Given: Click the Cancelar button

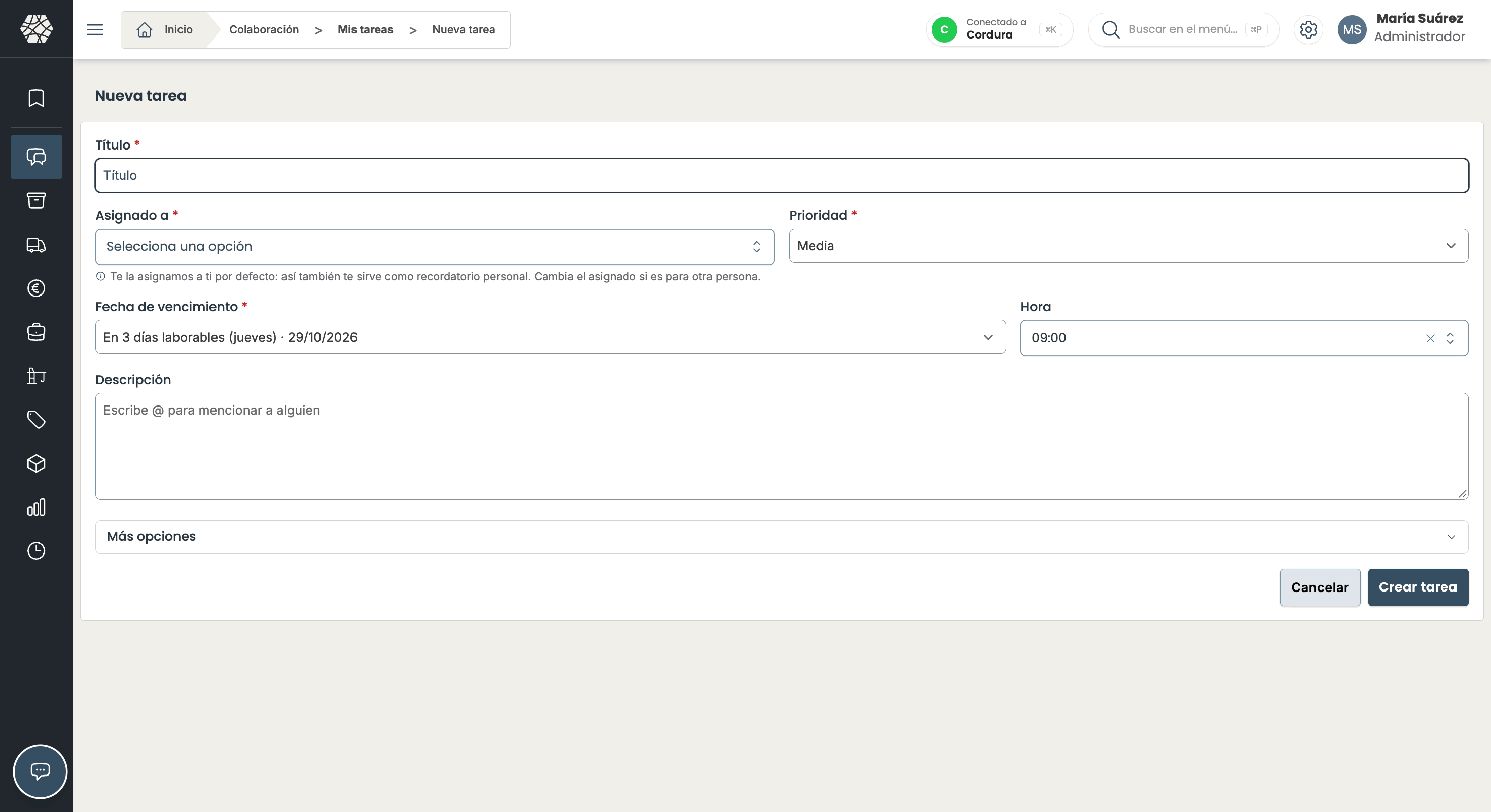Looking at the screenshot, I should (1320, 587).
